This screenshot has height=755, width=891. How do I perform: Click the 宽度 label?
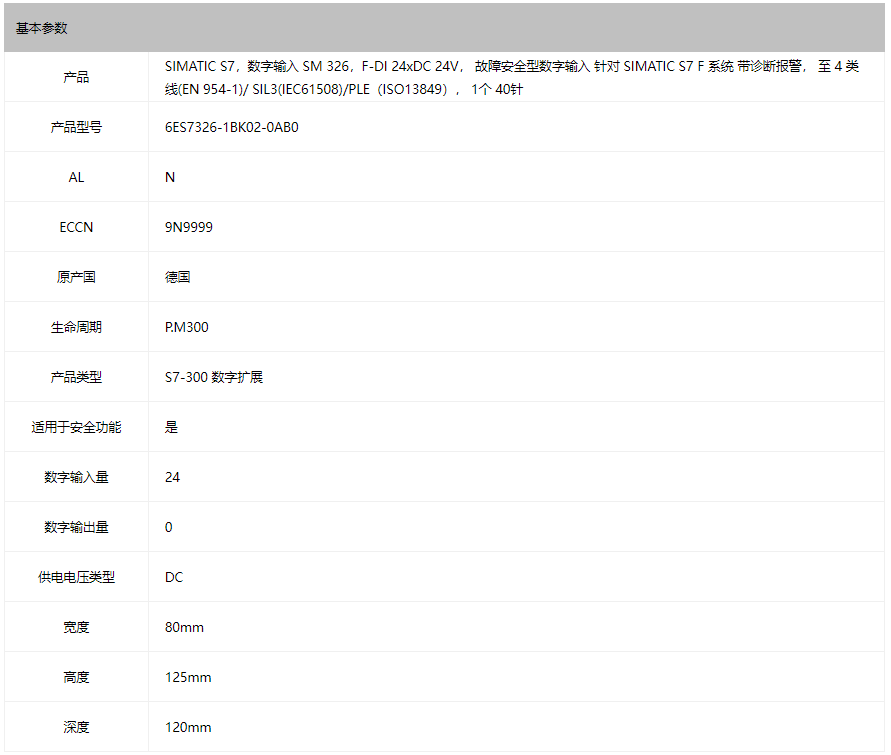pyautogui.click(x=76, y=627)
